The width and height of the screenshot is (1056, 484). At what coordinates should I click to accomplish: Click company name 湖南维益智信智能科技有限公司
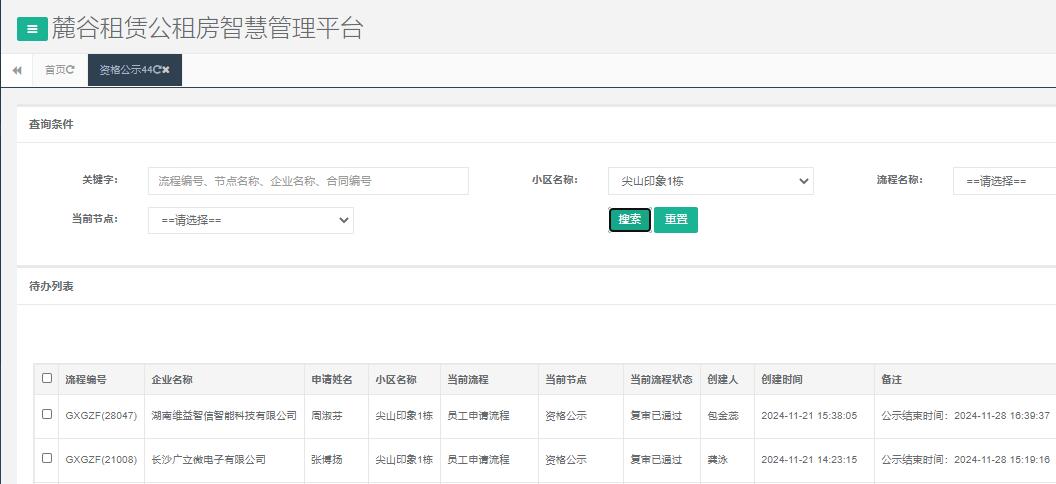224,415
